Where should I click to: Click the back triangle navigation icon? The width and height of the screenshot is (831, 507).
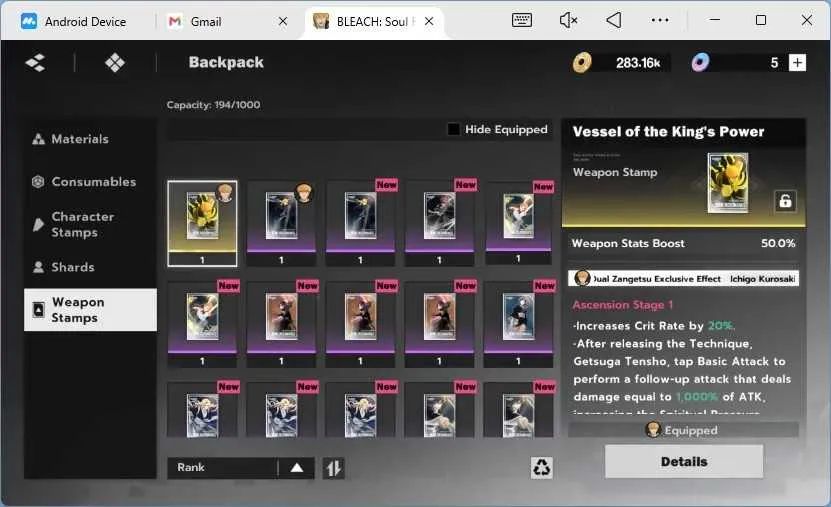[x=614, y=20]
